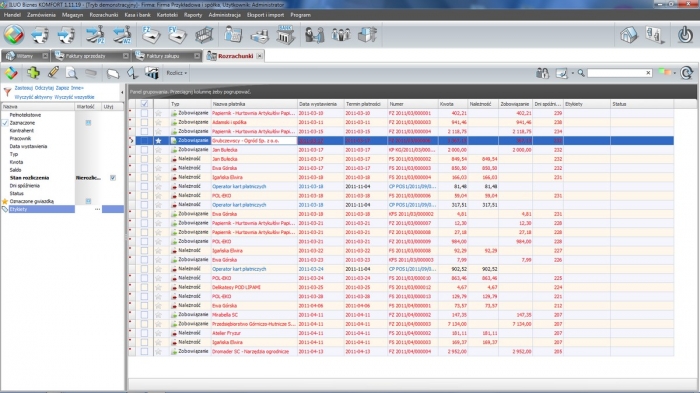
Task: Collapse the filter panel with the small arrow
Action: click(122, 92)
